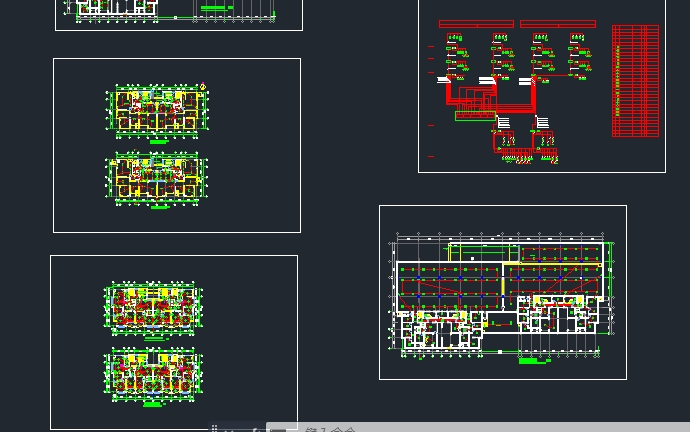
Task: Click the command line drag grip handle
Action: click(214, 428)
